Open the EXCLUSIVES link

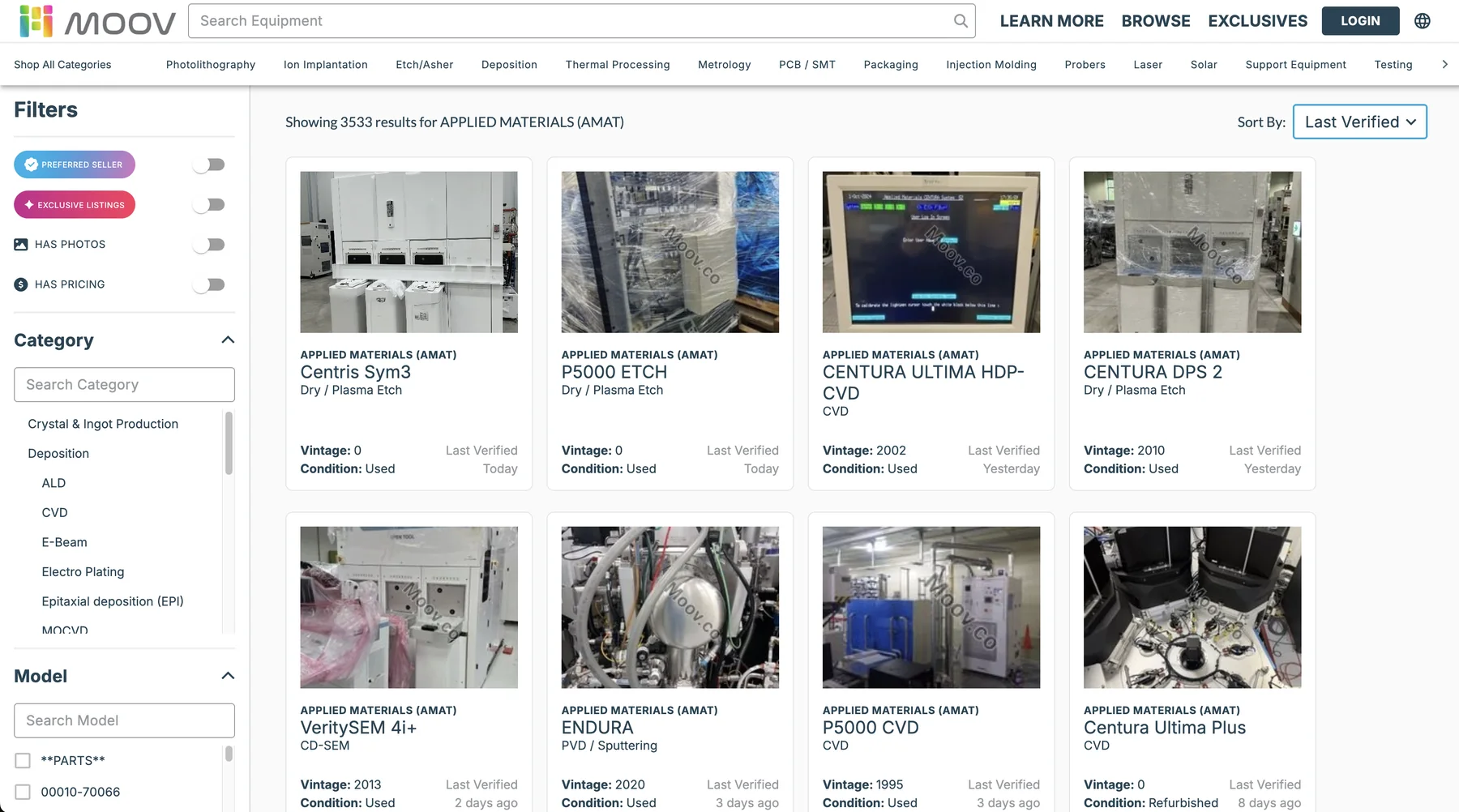coord(1257,21)
